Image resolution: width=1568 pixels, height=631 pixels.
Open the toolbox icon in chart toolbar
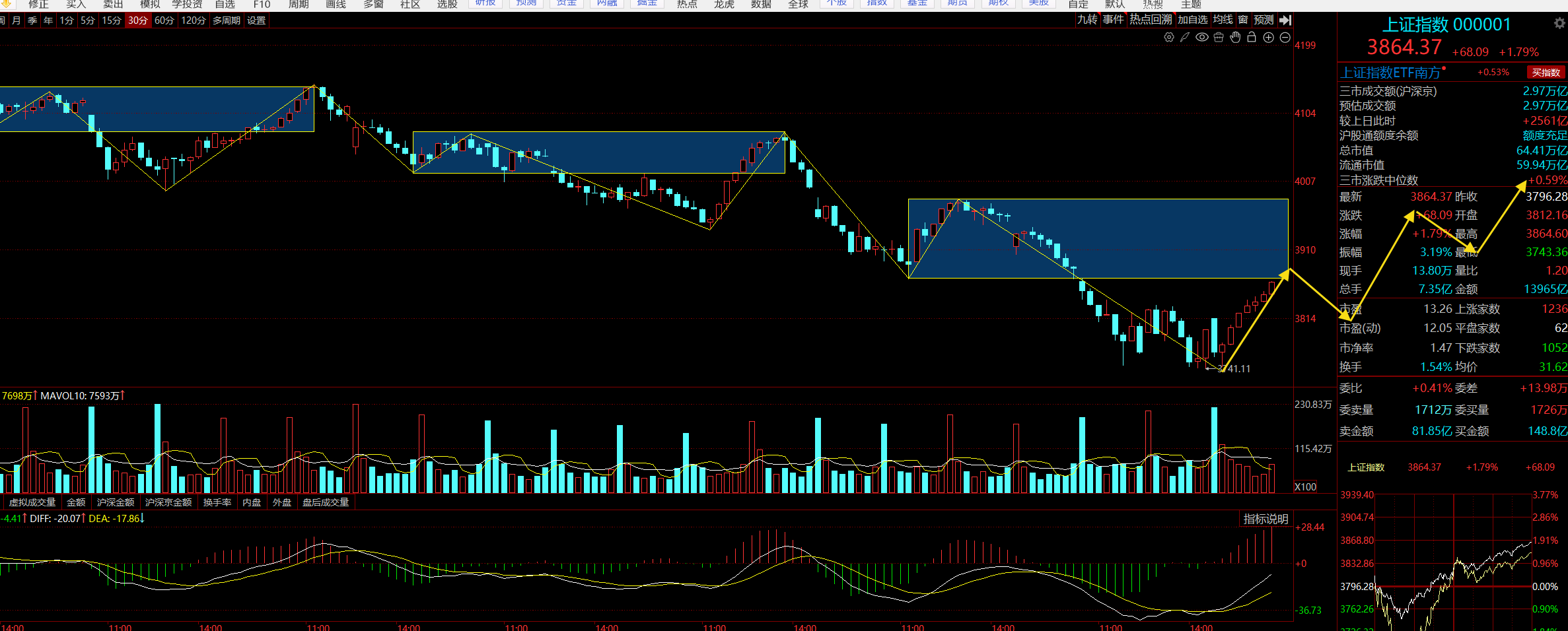tap(1219, 38)
